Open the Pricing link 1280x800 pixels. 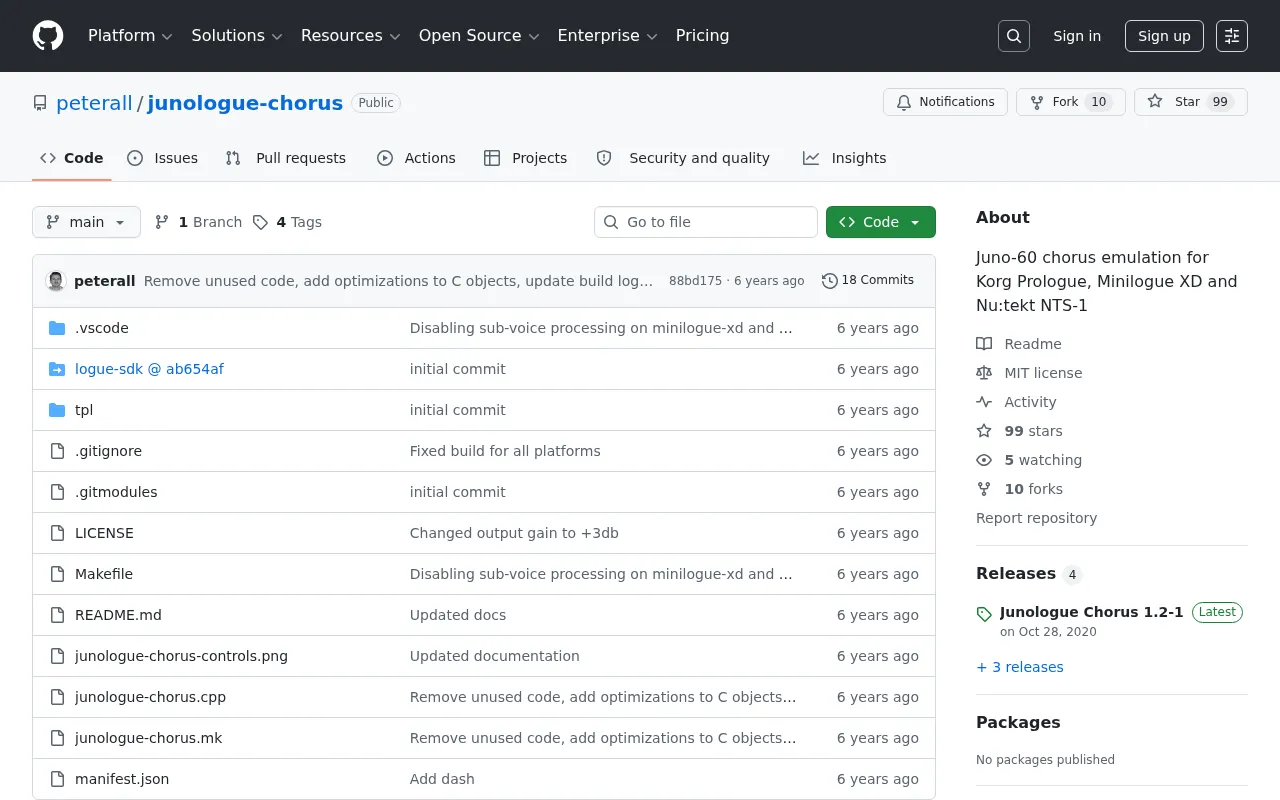702,36
